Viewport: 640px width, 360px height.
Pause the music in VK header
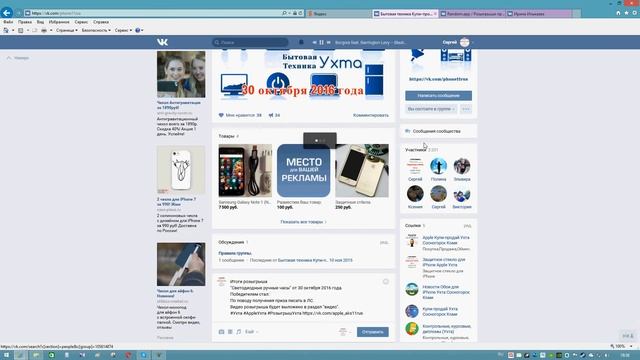(x=321, y=42)
